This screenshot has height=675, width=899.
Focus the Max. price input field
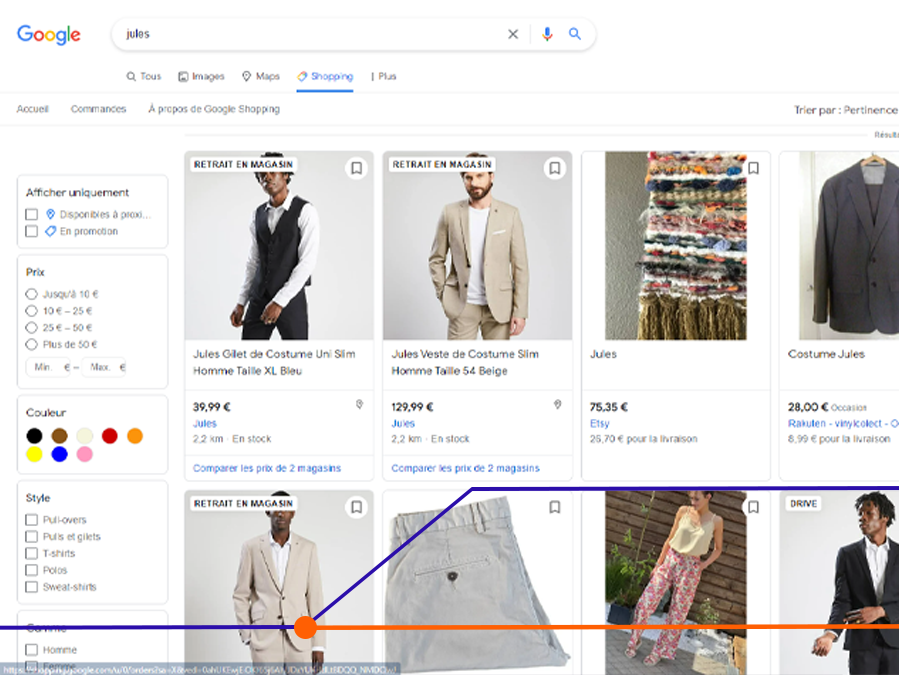(104, 367)
